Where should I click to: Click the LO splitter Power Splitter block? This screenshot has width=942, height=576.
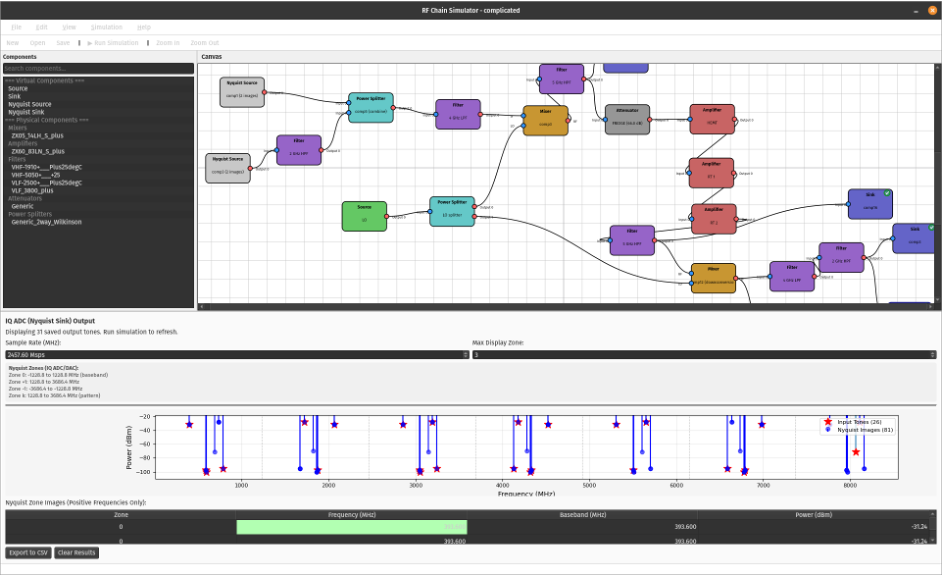[x=452, y=211]
